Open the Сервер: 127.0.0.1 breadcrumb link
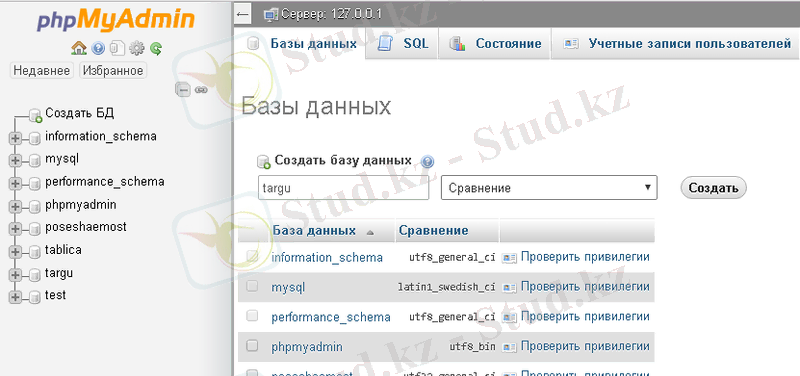800x376 pixels. [332, 14]
